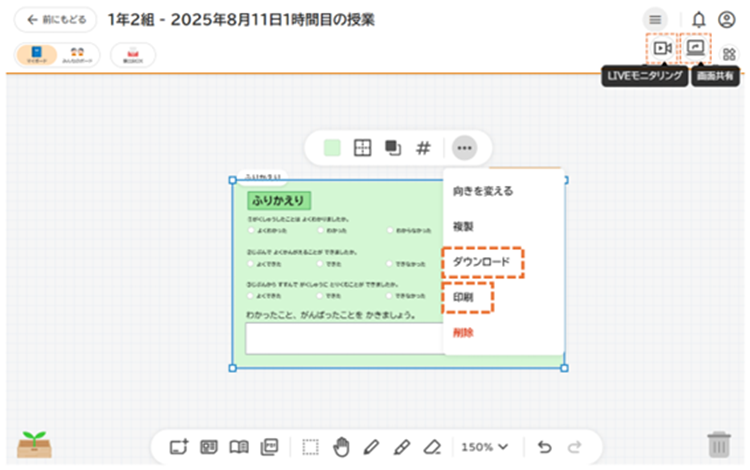Screen dimensions: 750x470
Task: Click the light green card color swatch
Action: pyautogui.click(x=332, y=148)
